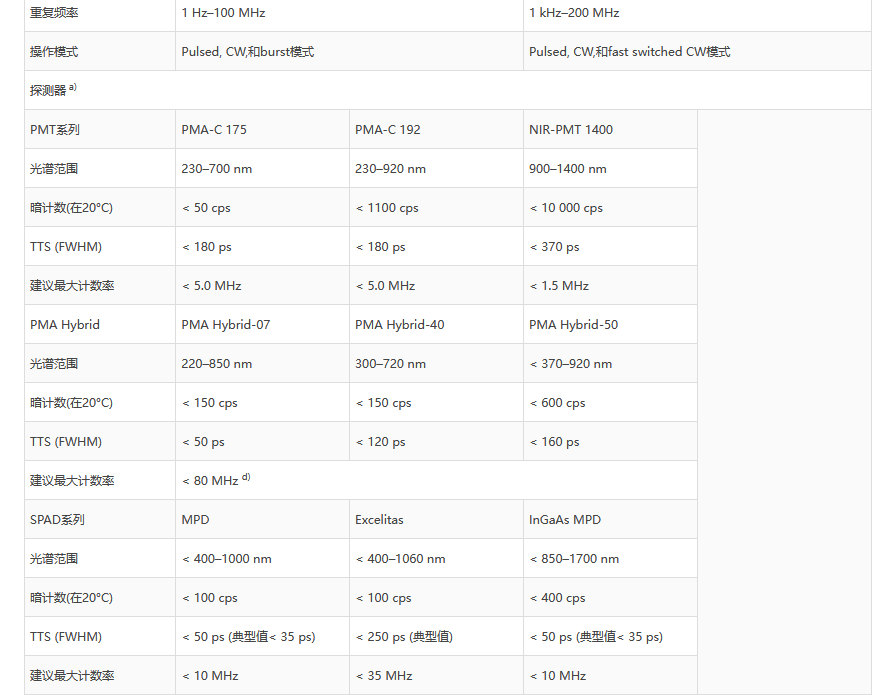The width and height of the screenshot is (886, 695).
Task: Select the < 370 ps TTS value
Action: (554, 247)
